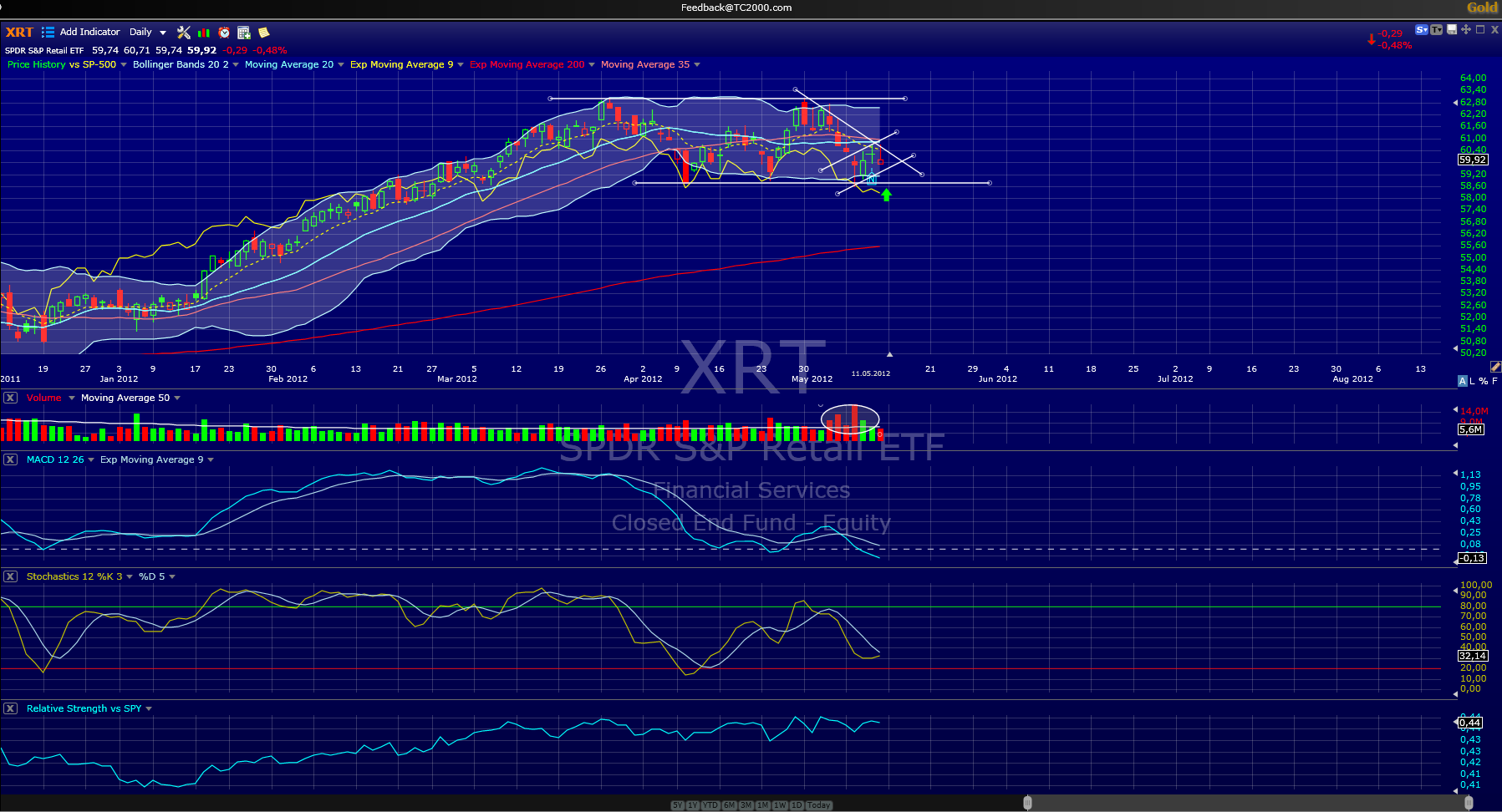The width and height of the screenshot is (1502, 812).
Task: Open the alarm clock alert icon
Action: point(224,33)
